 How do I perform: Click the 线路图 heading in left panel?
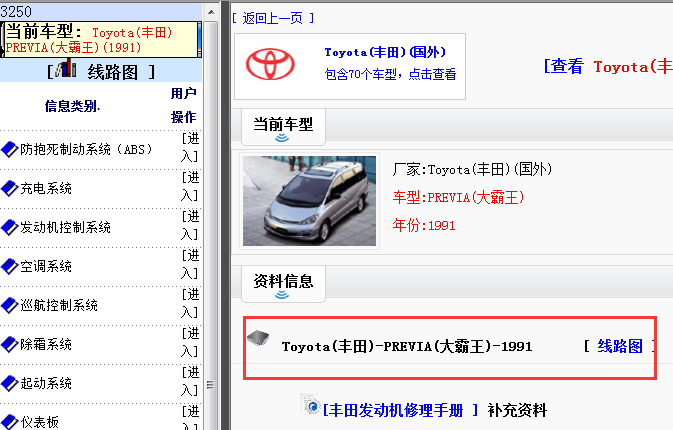[112, 72]
